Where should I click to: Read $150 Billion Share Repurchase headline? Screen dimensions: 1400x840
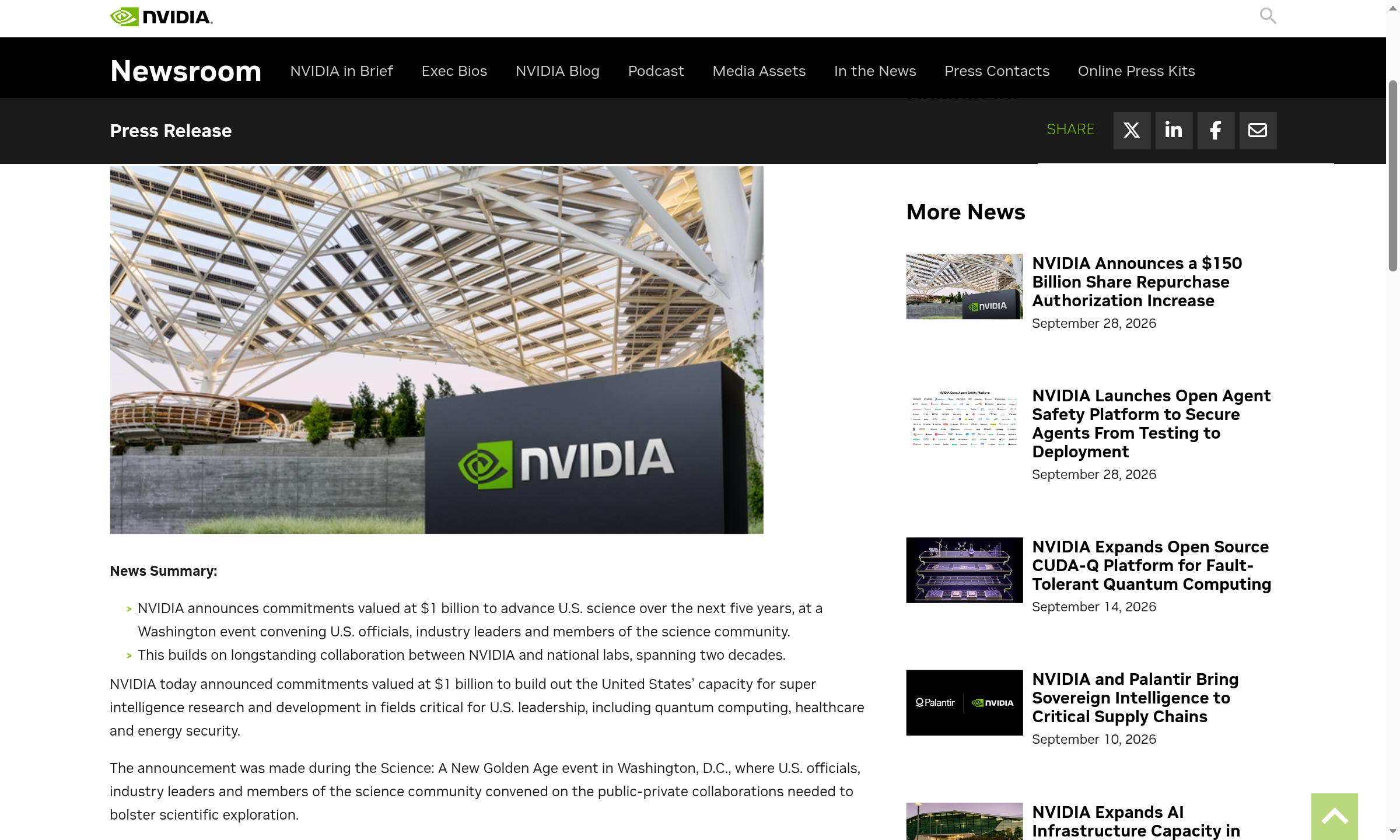click(1137, 282)
